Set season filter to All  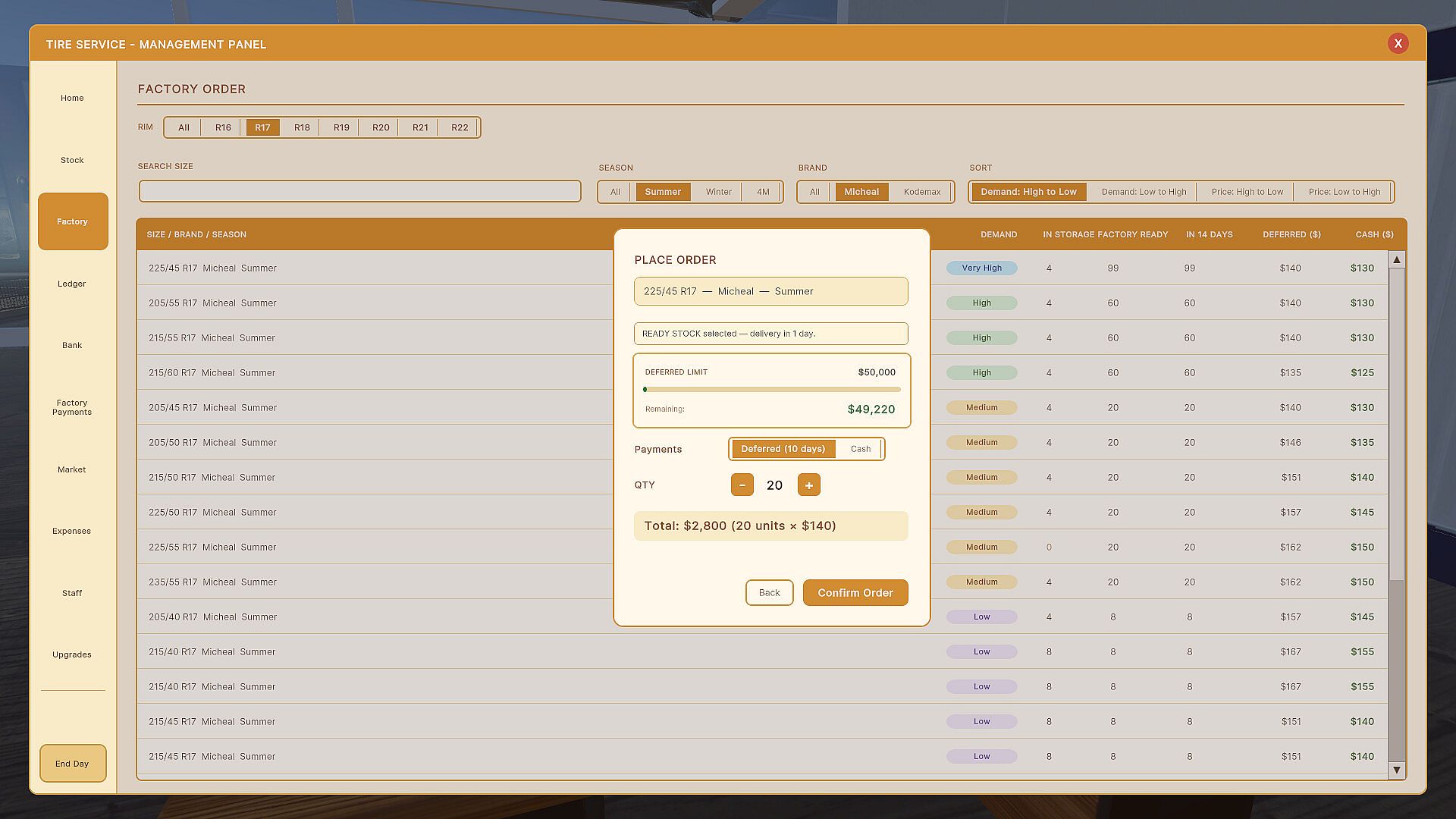click(x=615, y=192)
